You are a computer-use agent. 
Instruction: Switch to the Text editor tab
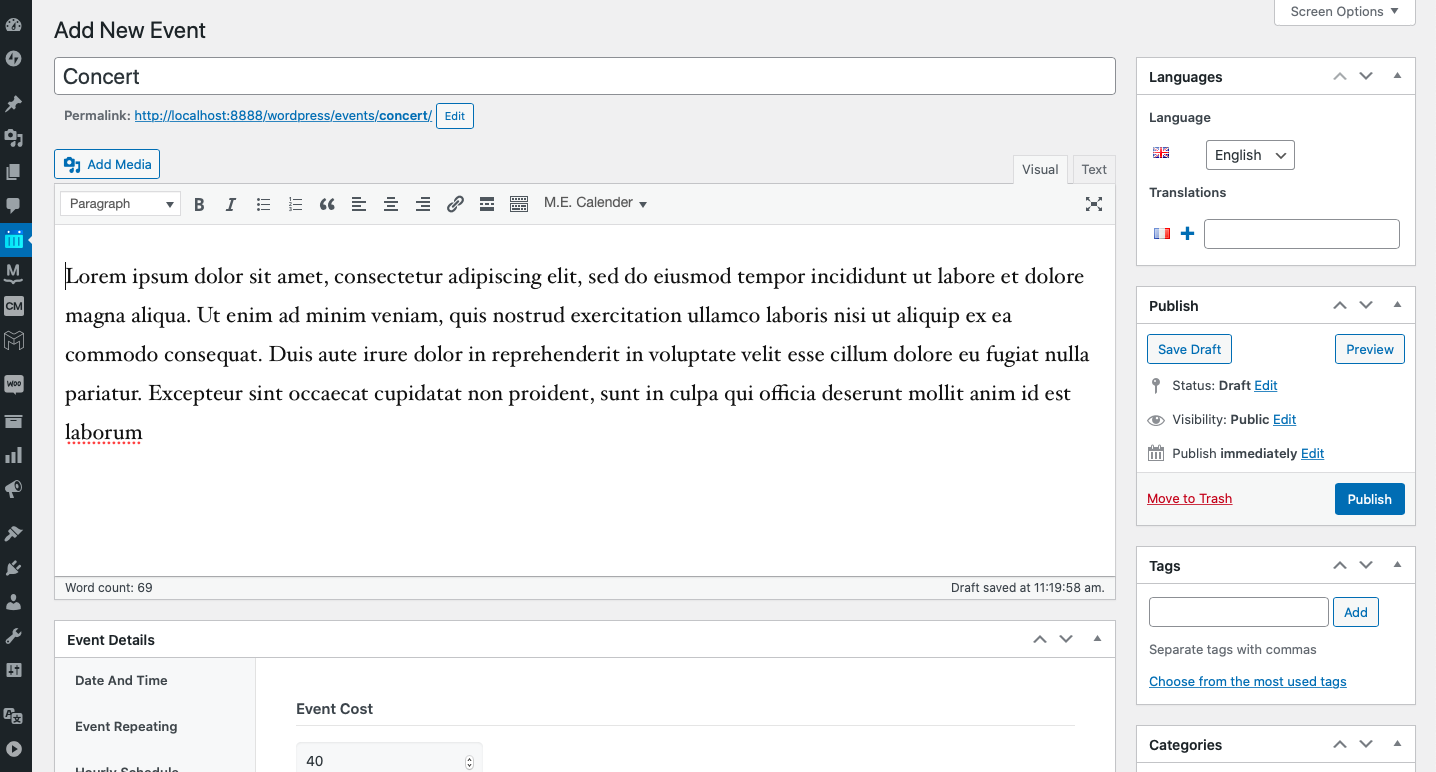click(x=1094, y=169)
